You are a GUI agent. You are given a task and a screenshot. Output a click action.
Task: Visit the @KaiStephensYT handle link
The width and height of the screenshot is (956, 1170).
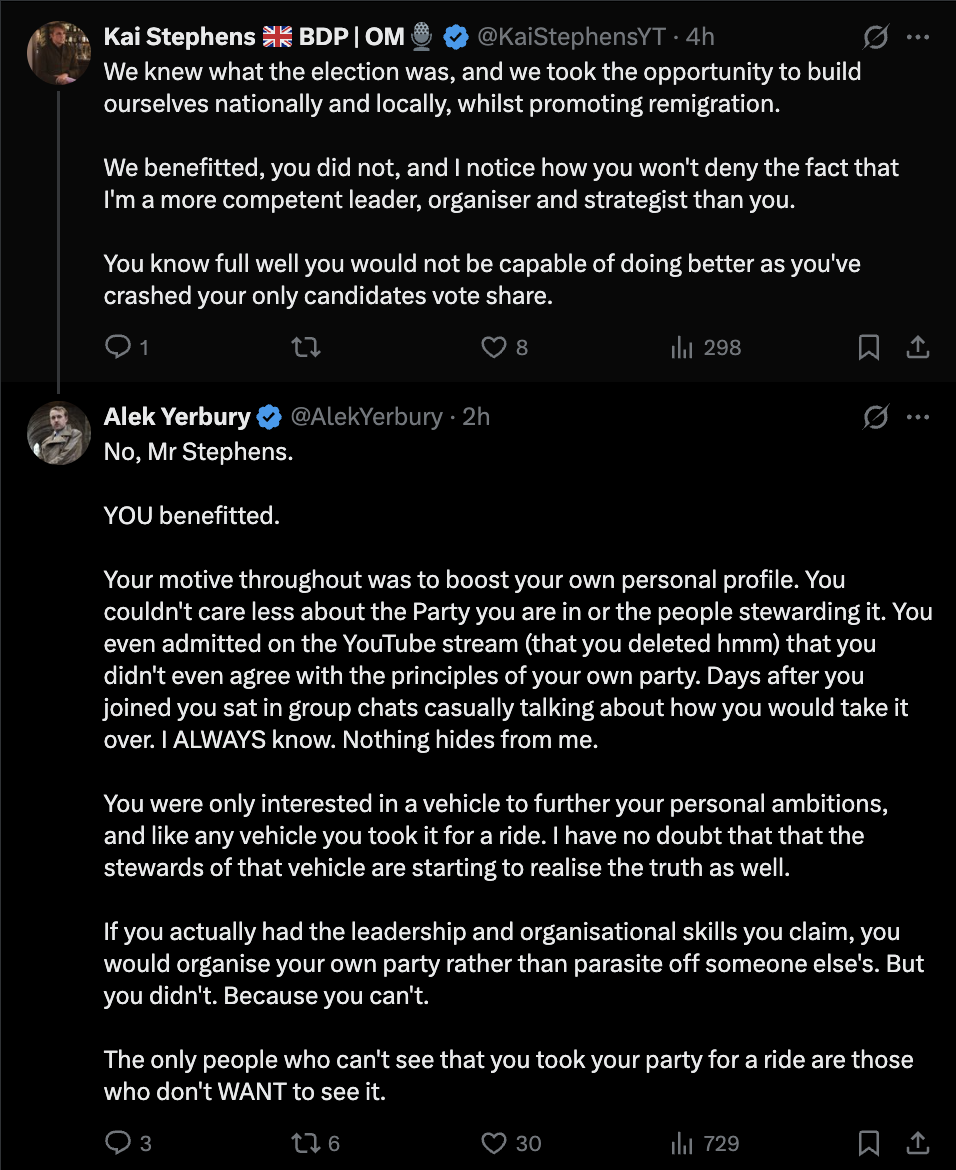[x=571, y=37]
